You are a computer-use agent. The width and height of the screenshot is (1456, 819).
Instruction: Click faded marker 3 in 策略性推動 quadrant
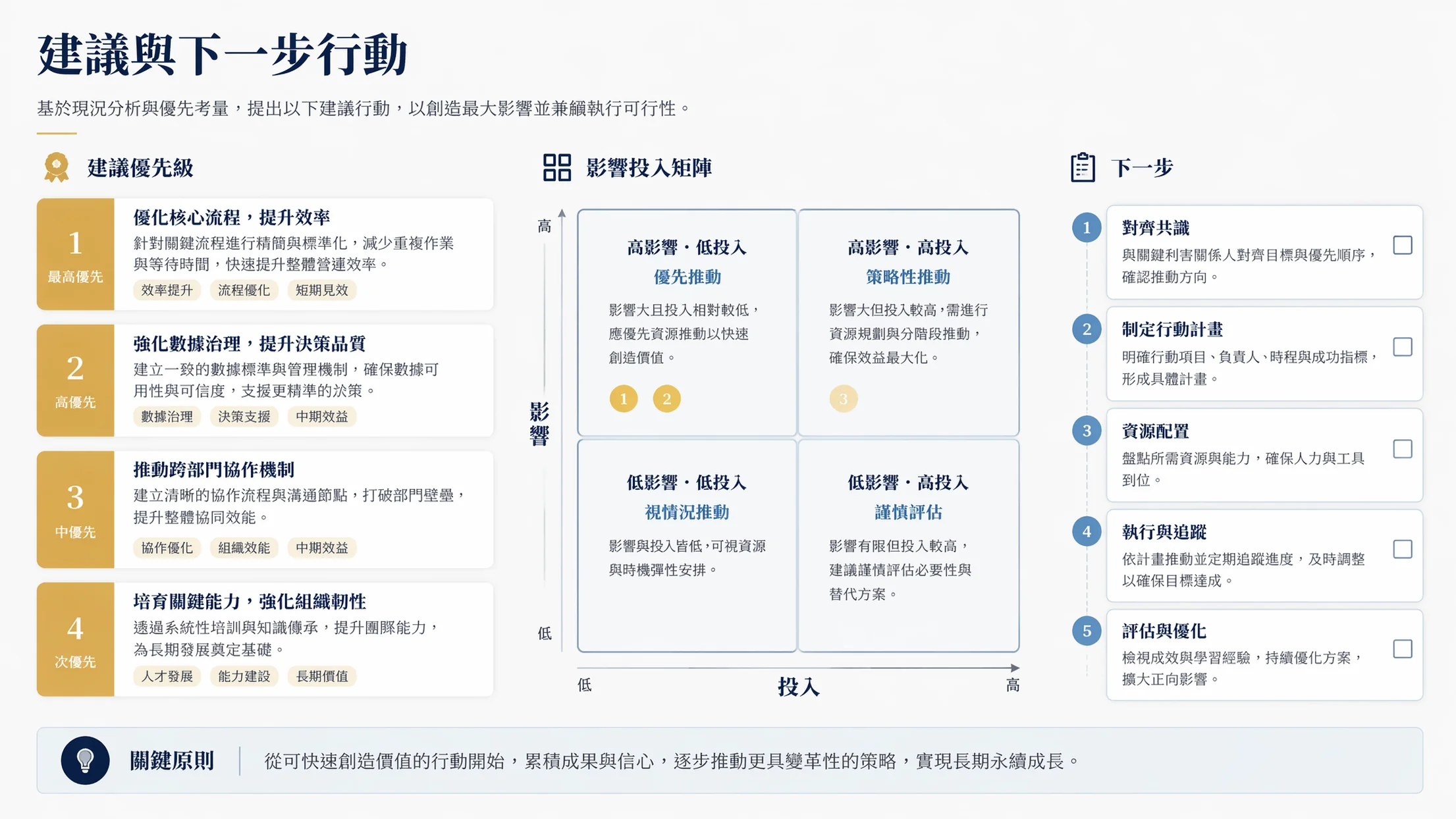[844, 398]
